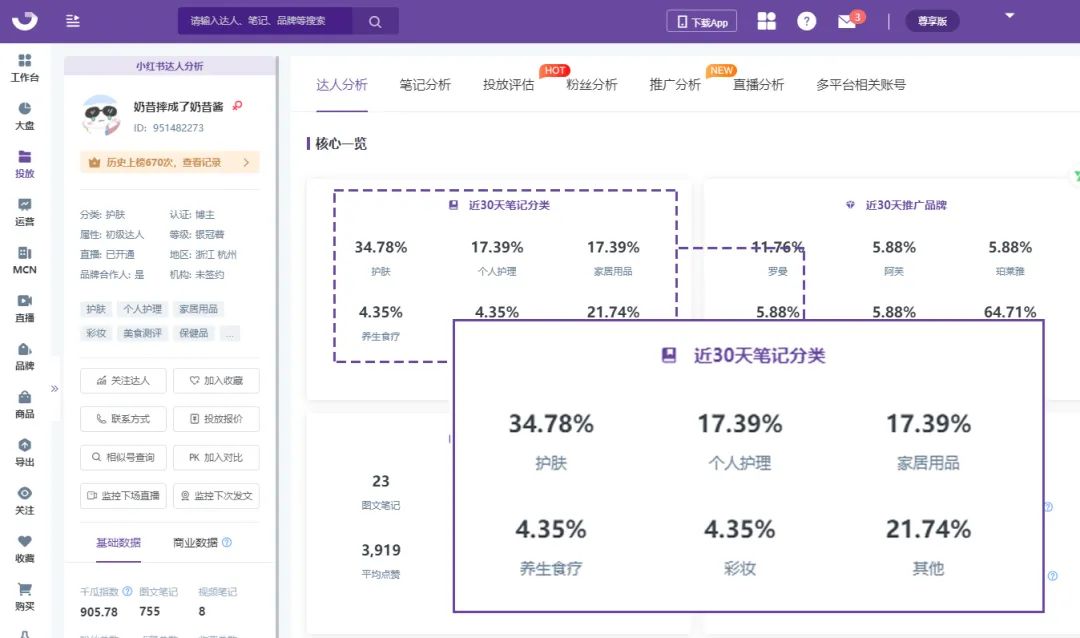Viewport: 1080px width, 638px height.
Task: Click the help question-mark icon in the top bar
Action: point(807,21)
